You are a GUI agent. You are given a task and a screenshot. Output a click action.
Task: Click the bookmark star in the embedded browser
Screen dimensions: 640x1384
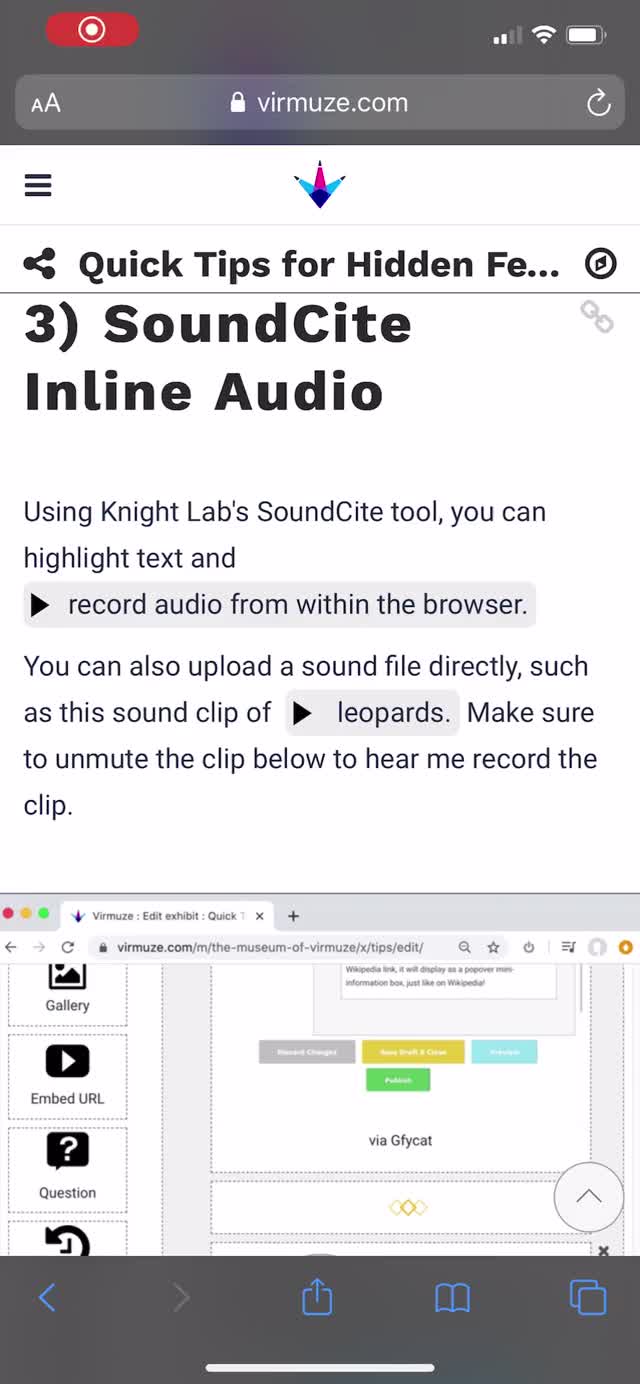493,947
